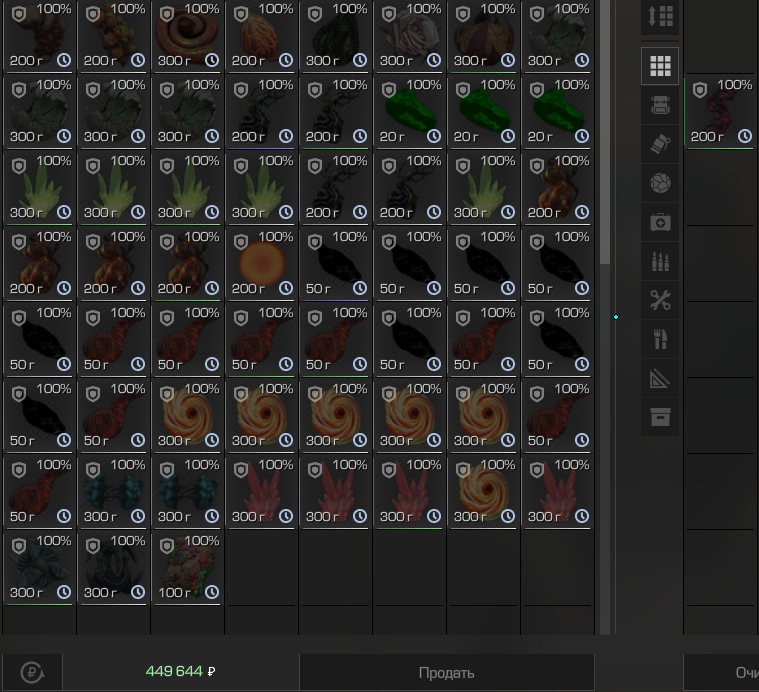Click the clock icon on right panel item
759x692 pixels.
(745, 136)
